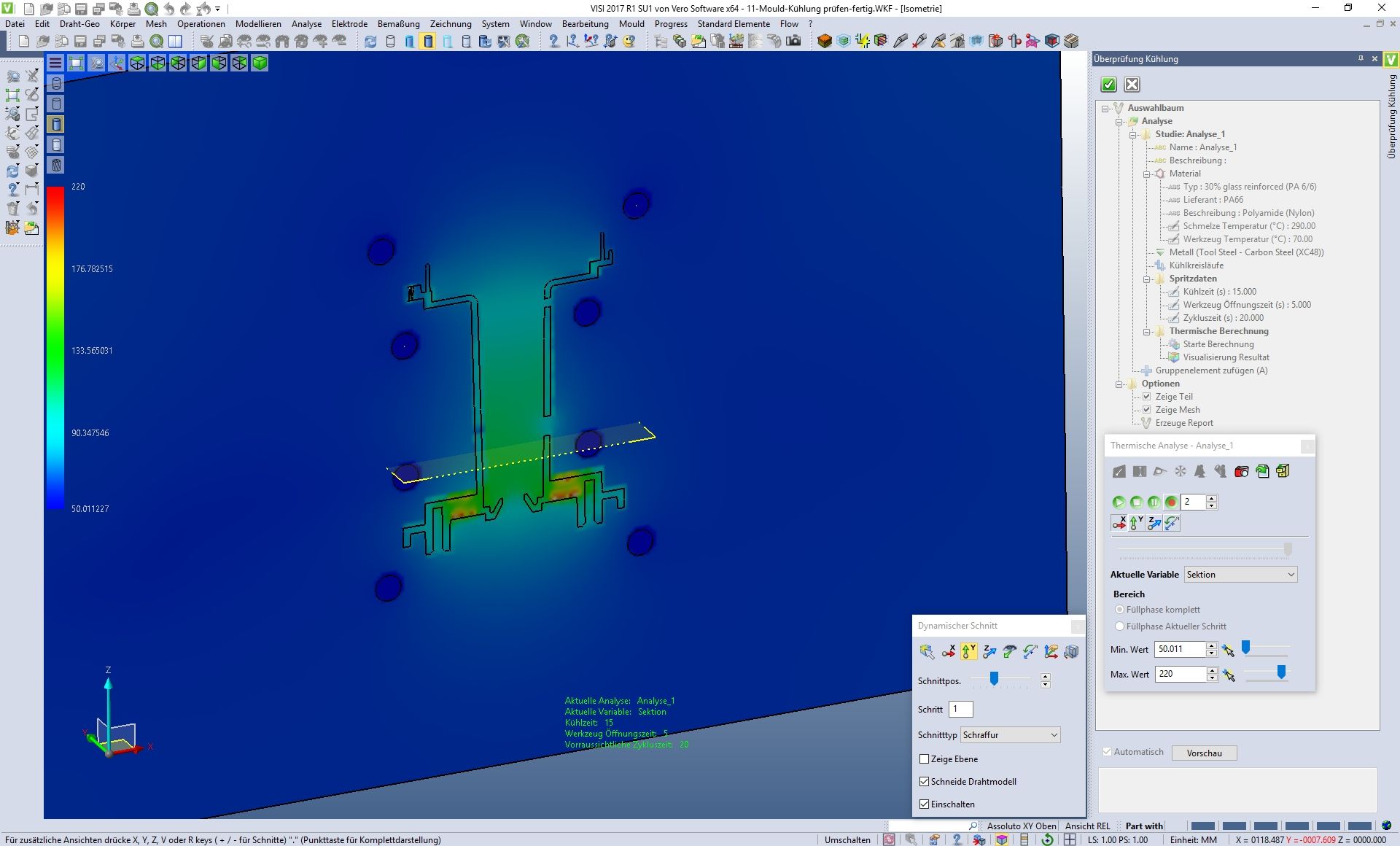This screenshot has height=846, width=1400.
Task: Collapse the Material tree node
Action: click(1147, 174)
